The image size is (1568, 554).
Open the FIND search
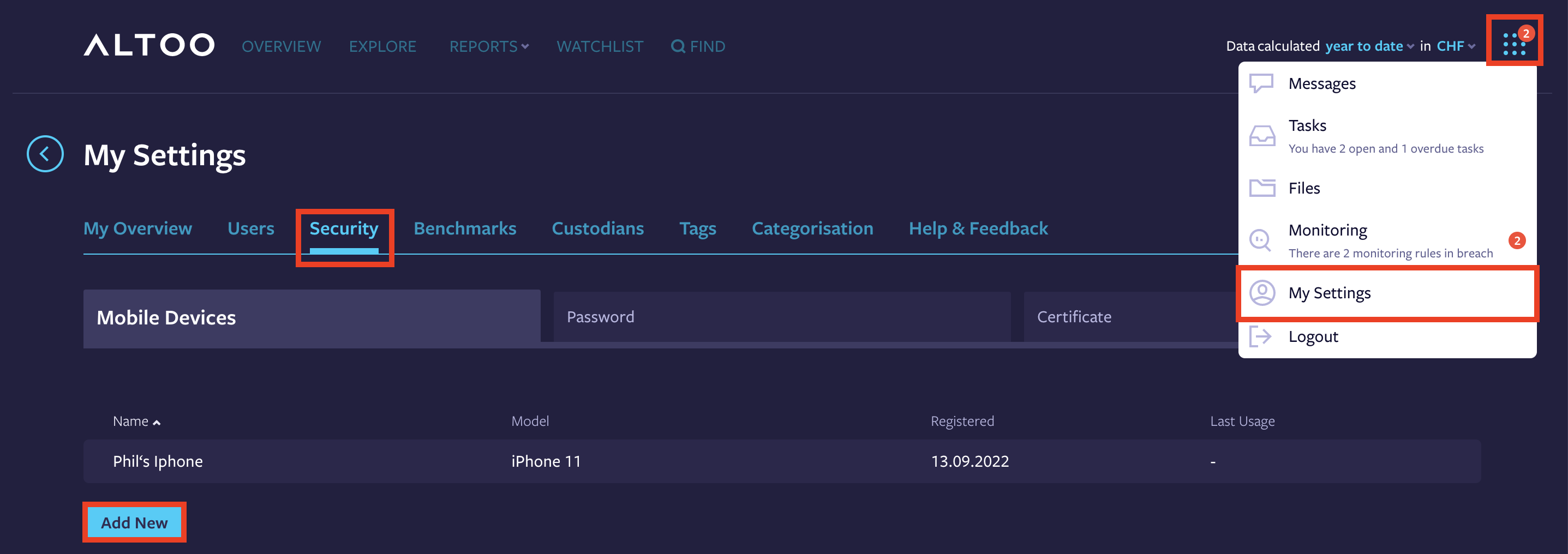698,46
